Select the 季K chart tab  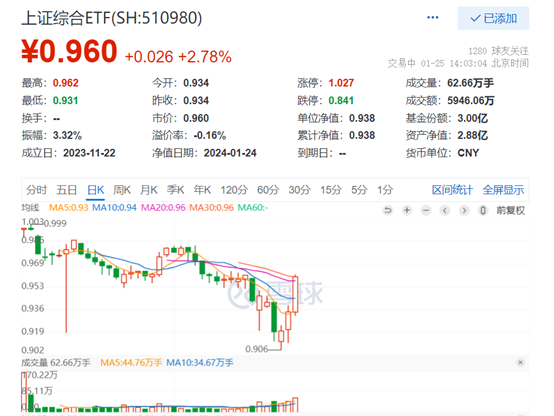(176, 190)
